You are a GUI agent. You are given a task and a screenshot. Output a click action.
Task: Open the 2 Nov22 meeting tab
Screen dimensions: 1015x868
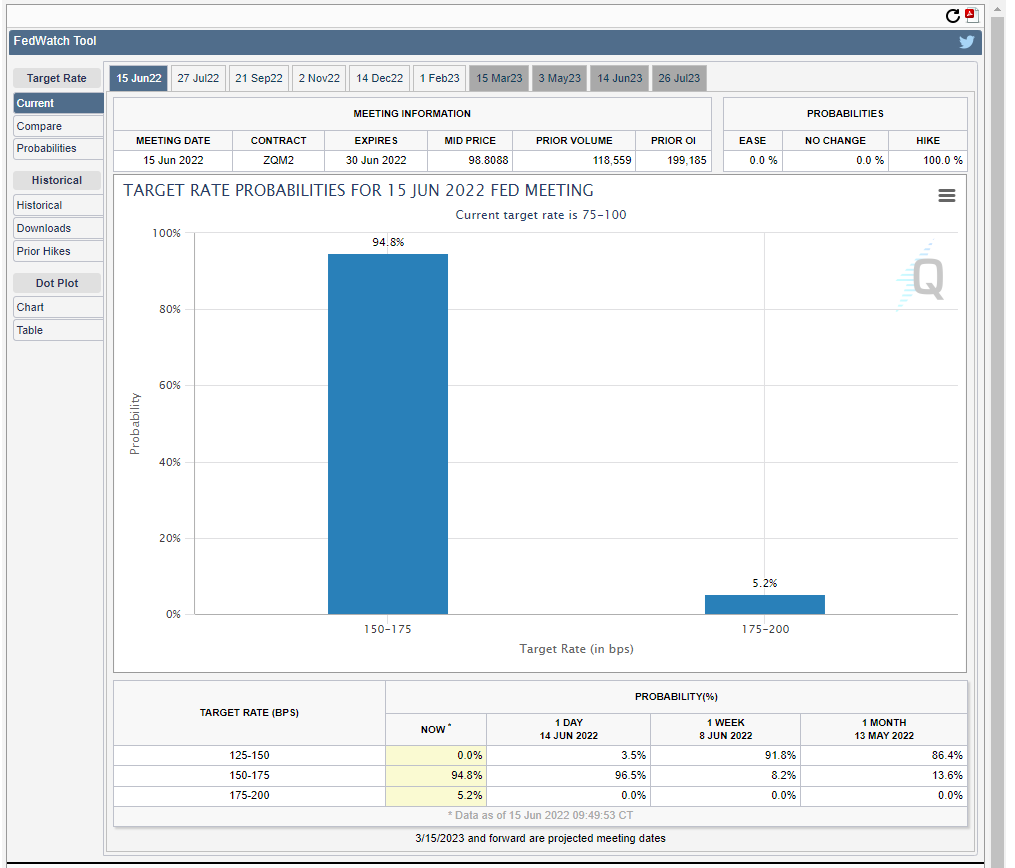(x=319, y=78)
